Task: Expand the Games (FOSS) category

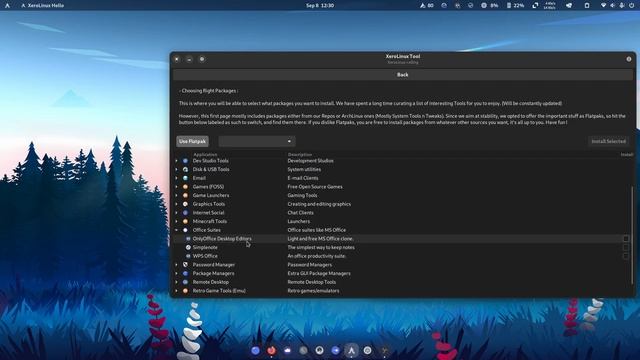Action: pos(177,187)
